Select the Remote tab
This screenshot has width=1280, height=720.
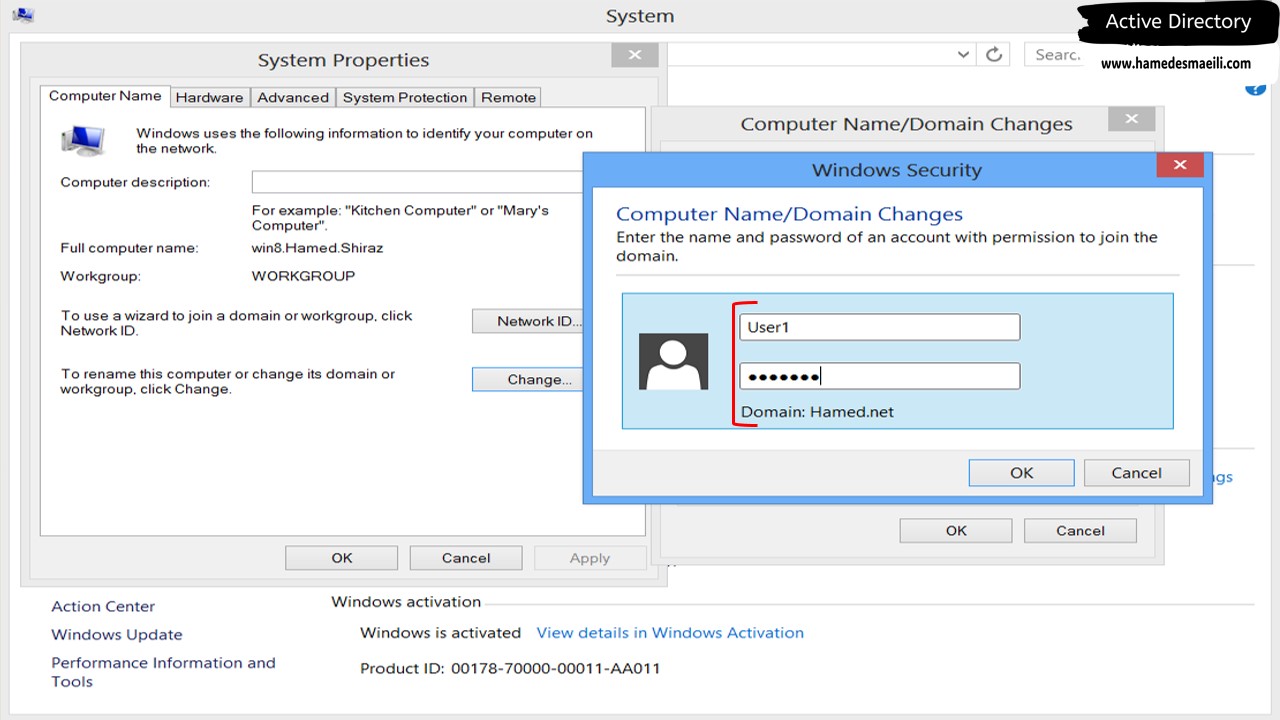[x=508, y=97]
